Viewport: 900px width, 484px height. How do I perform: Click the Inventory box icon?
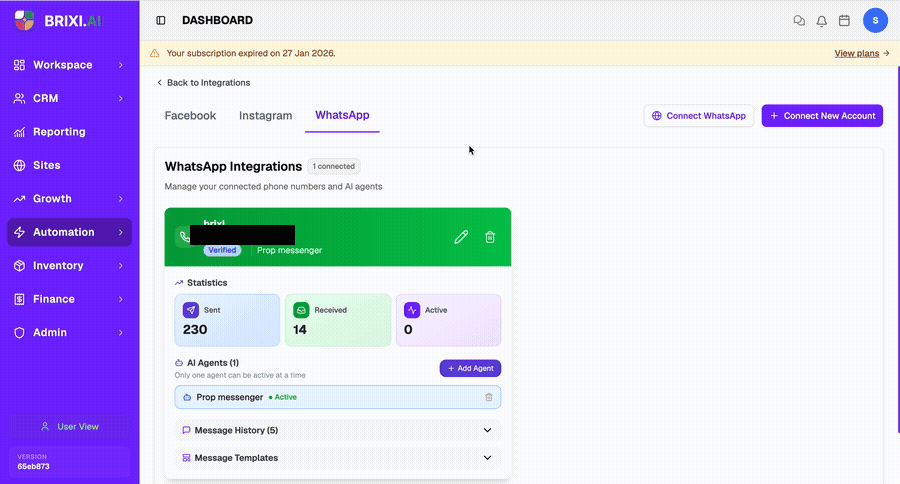pyautogui.click(x=20, y=265)
